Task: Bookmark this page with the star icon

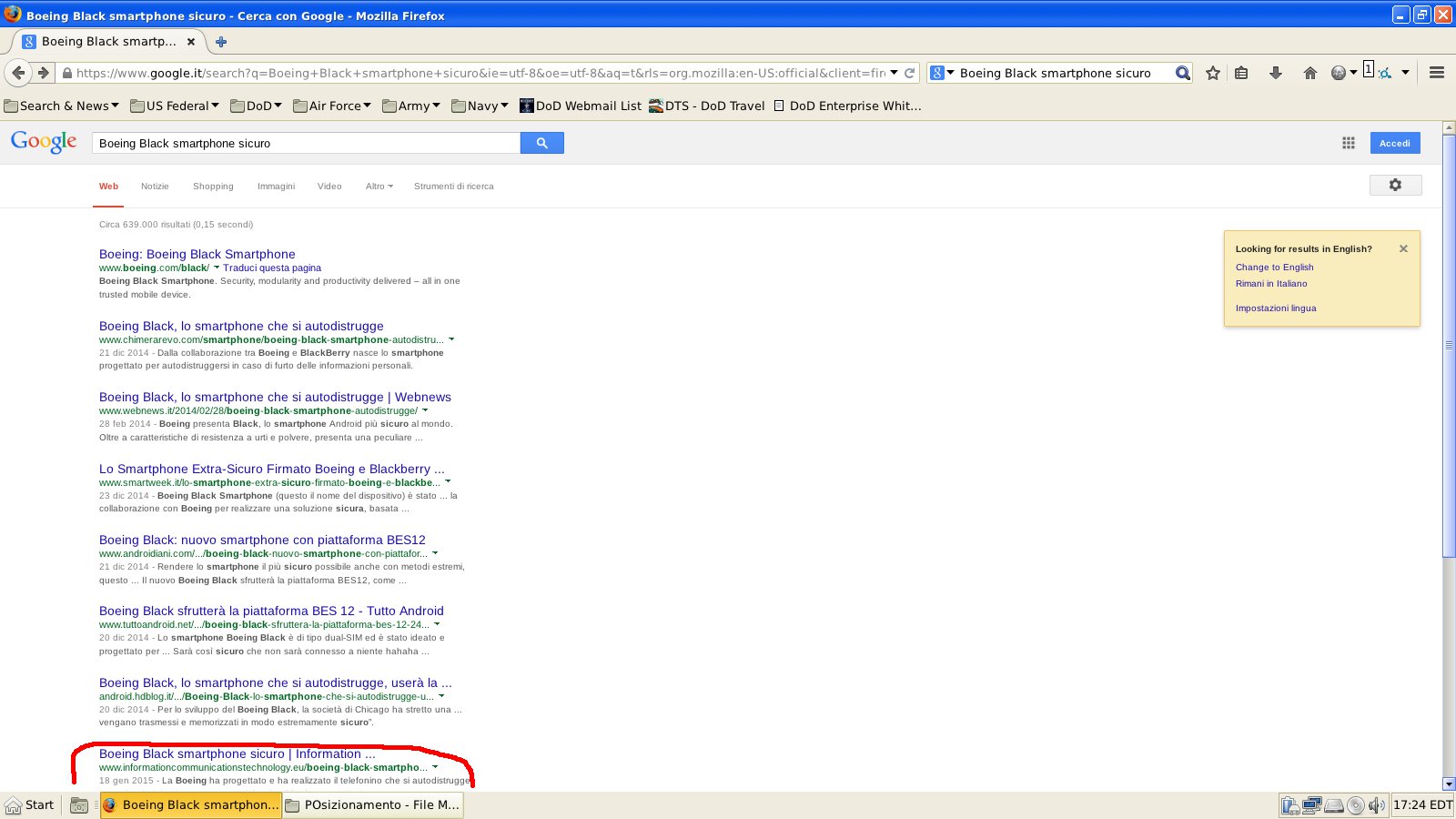Action: click(1212, 73)
